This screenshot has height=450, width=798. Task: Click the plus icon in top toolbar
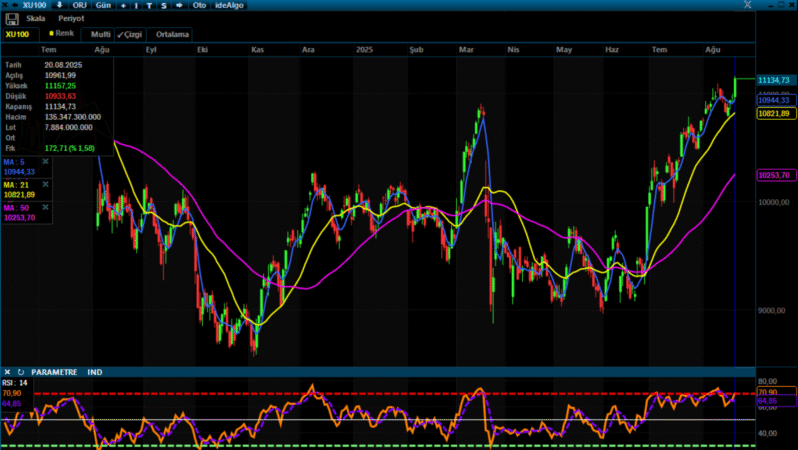click(x=123, y=5)
